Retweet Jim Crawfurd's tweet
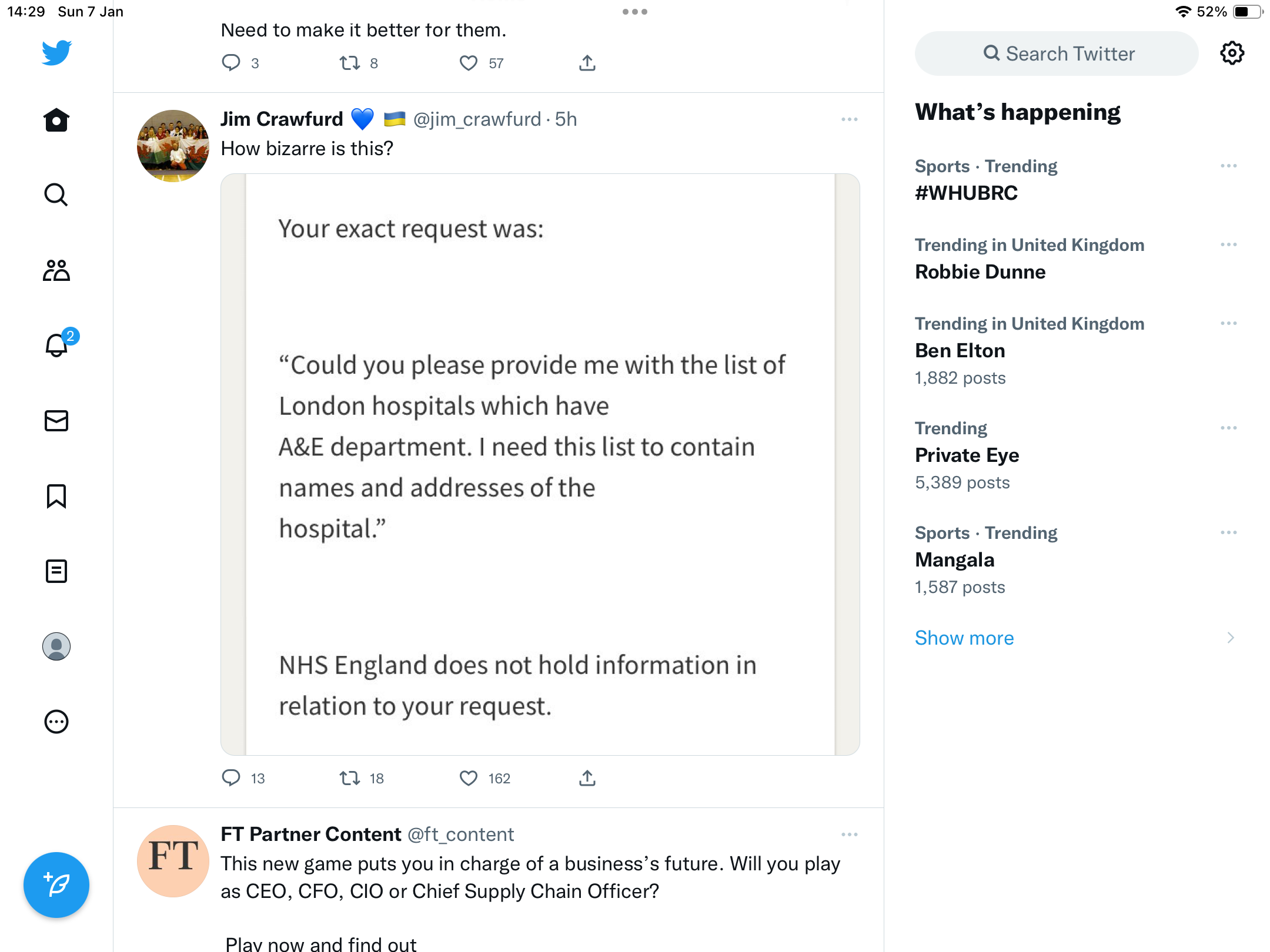This screenshot has width=1270, height=952. pos(350,777)
